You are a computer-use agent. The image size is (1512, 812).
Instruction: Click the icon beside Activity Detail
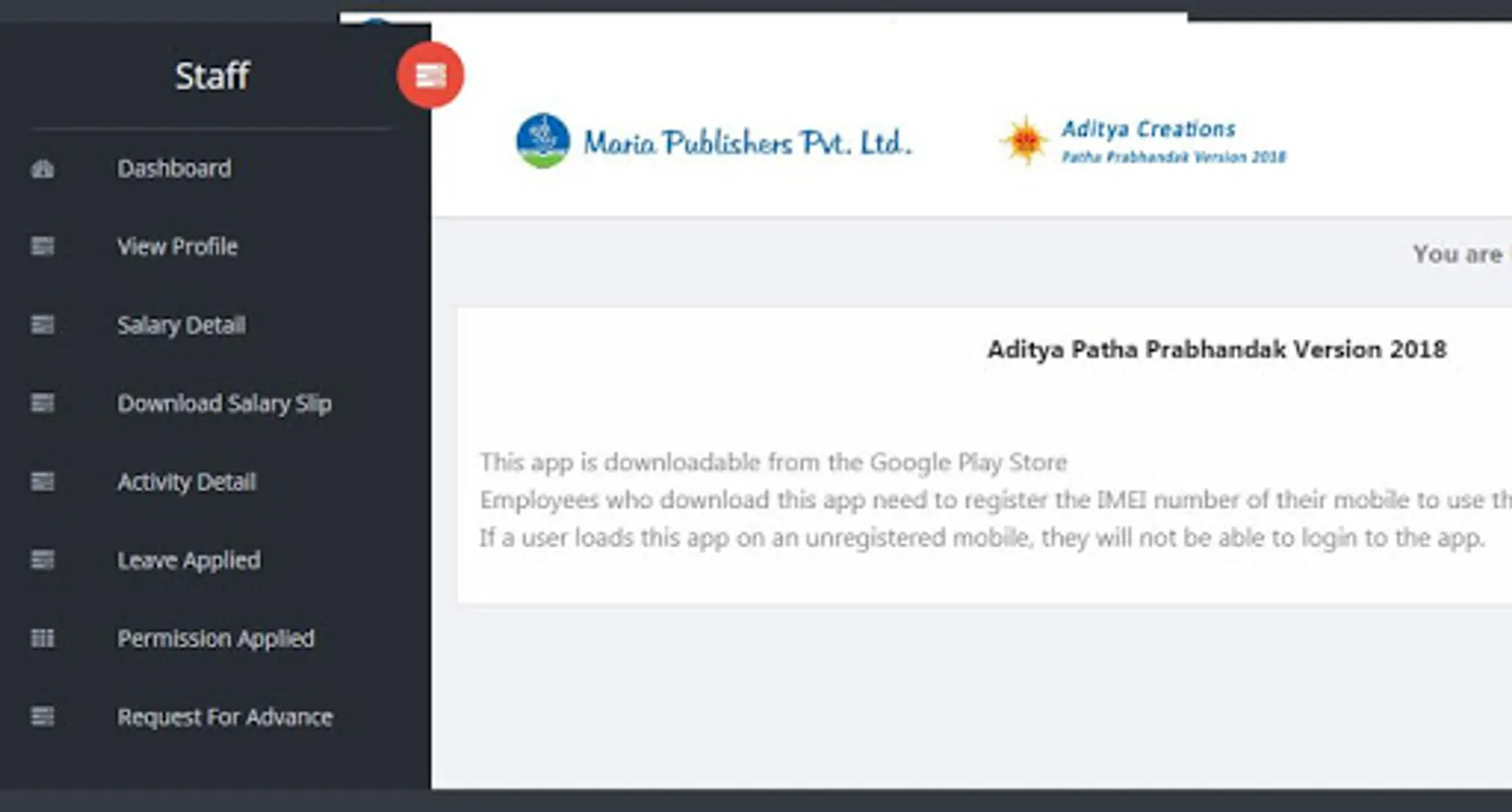pyautogui.click(x=42, y=482)
